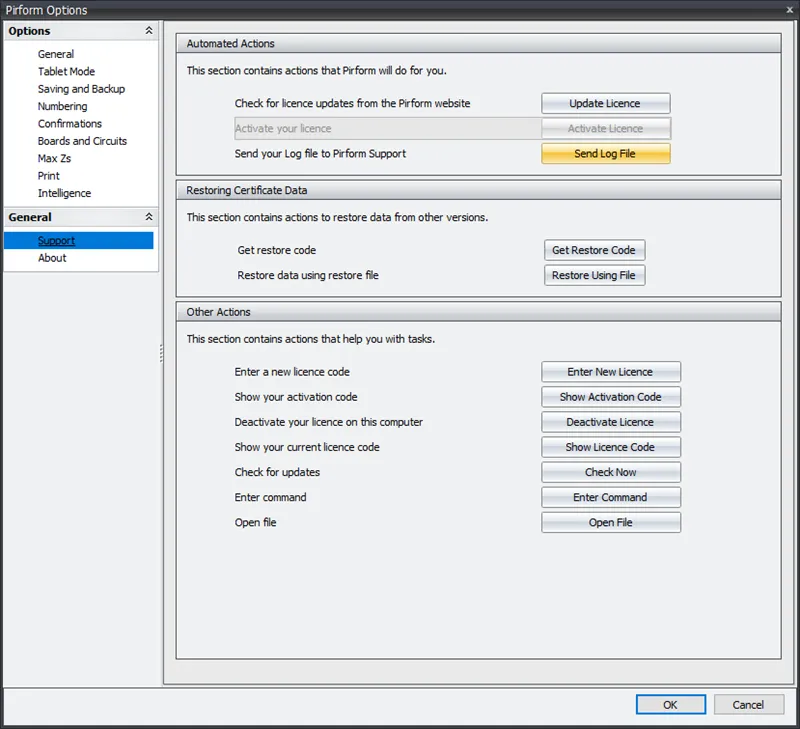Click Restore Using File
The width and height of the screenshot is (800, 729).
594,275
